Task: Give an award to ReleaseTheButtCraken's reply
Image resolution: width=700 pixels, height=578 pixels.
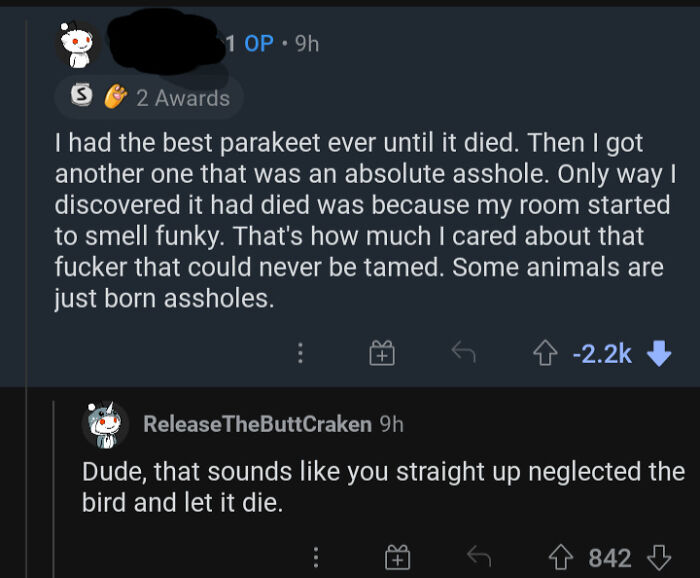Action: pos(397,557)
